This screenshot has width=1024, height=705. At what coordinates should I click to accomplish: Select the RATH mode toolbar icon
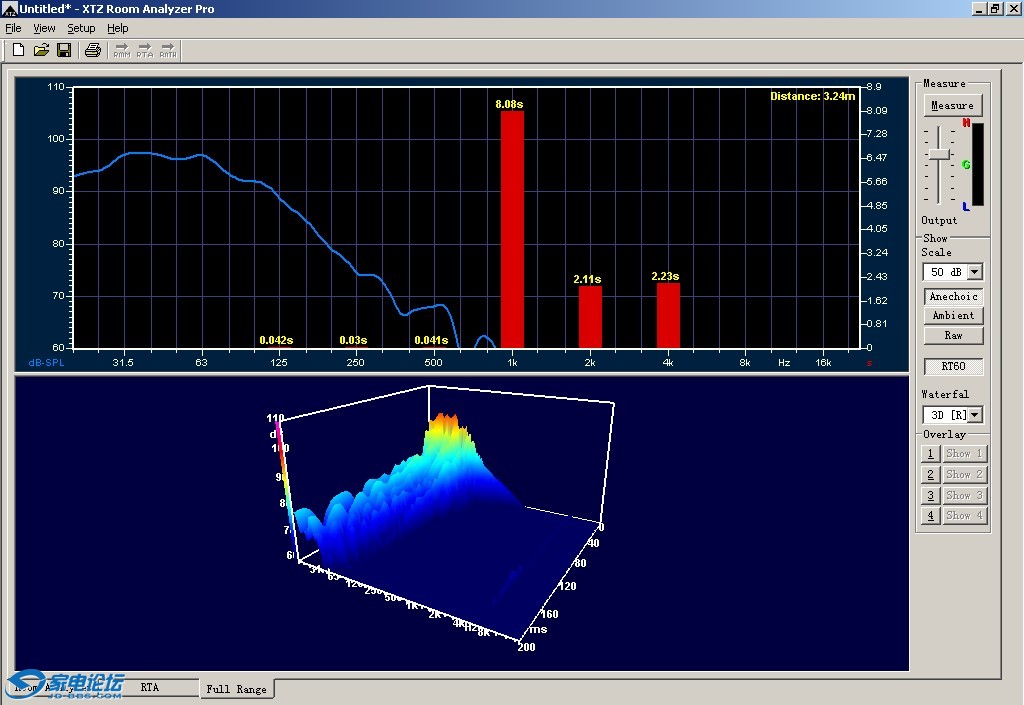(168, 50)
